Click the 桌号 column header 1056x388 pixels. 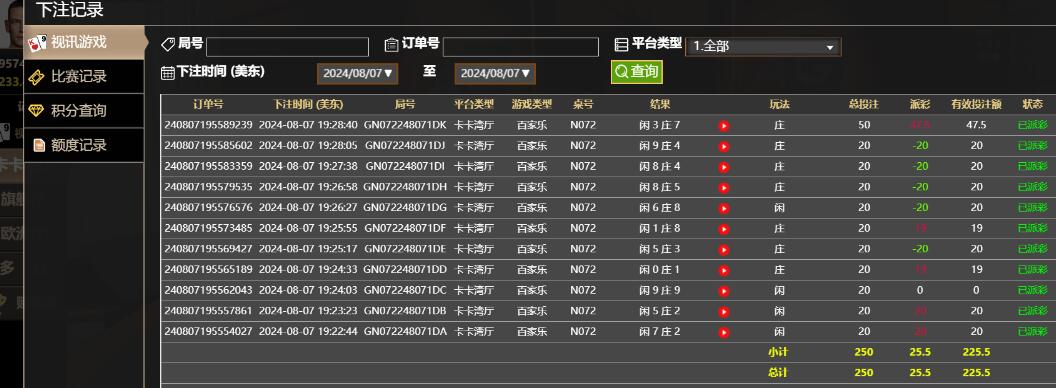583,104
